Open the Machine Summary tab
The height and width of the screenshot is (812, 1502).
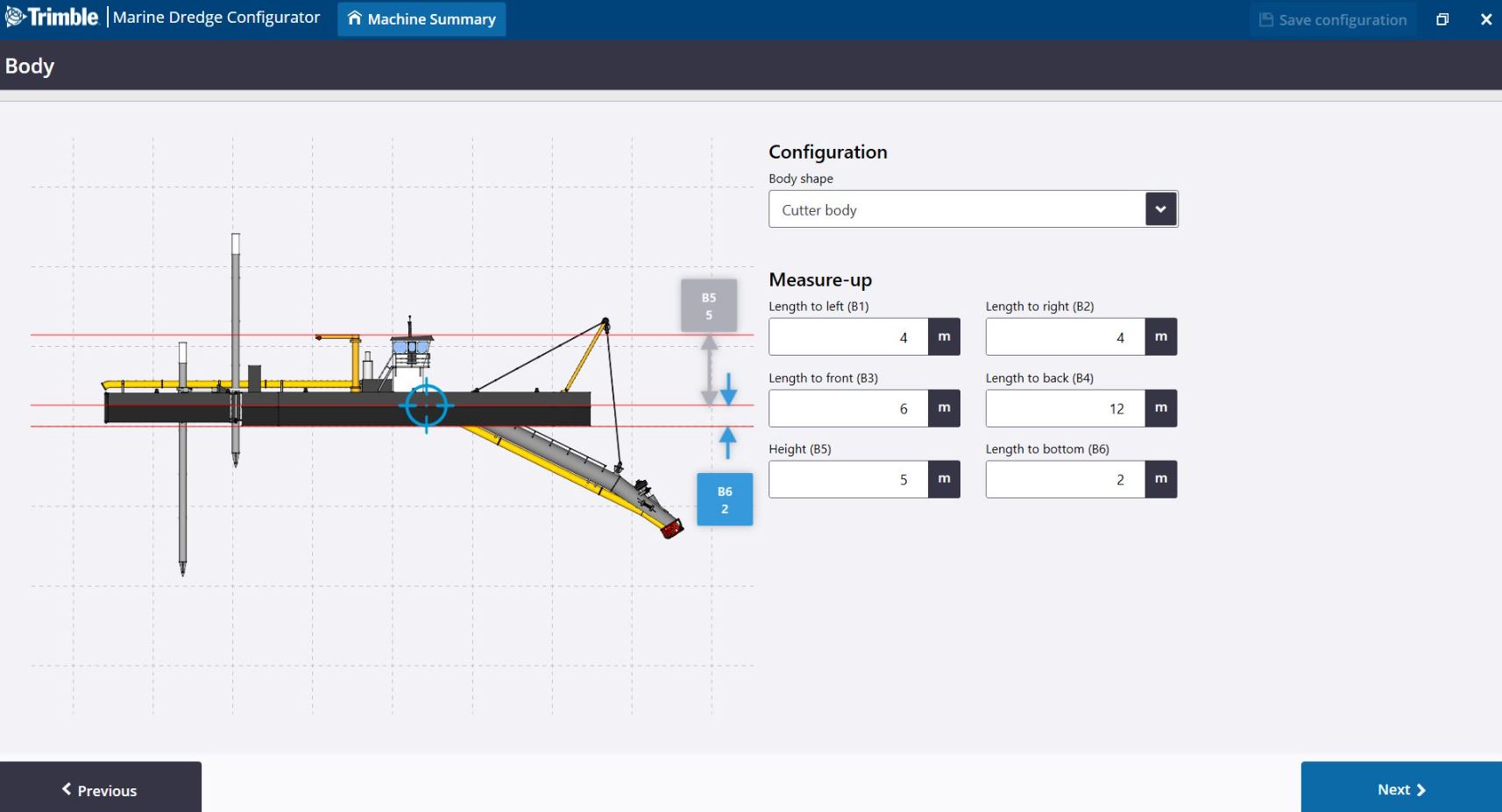pyautogui.click(x=422, y=19)
